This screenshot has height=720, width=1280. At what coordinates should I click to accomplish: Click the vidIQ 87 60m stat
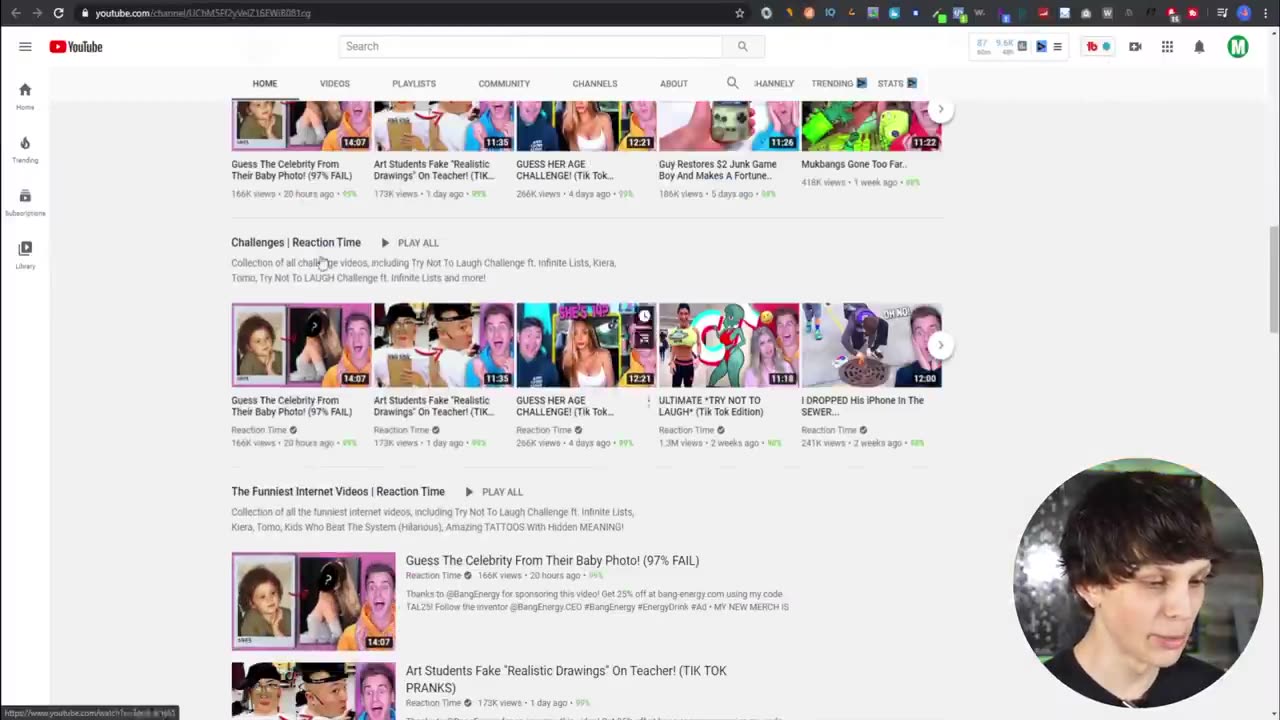[x=982, y=46]
